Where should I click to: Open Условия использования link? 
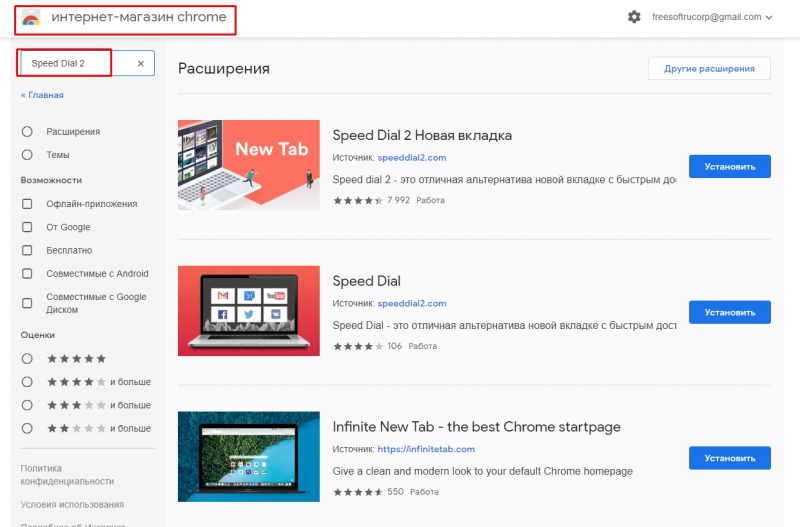(72, 505)
